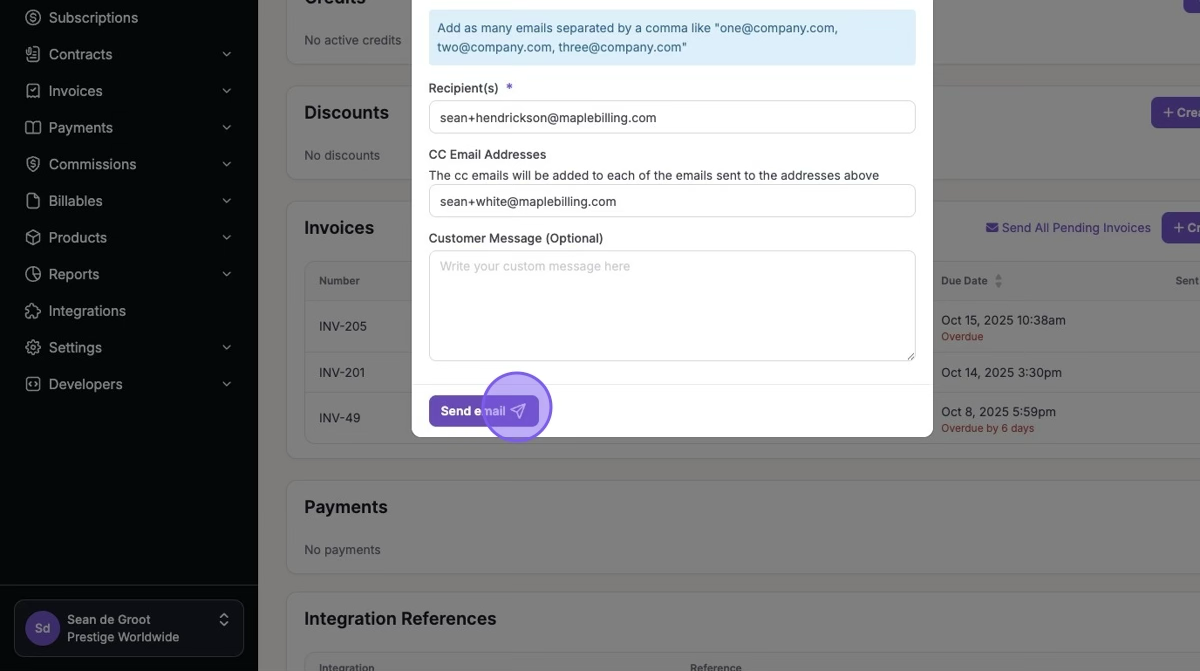Click the Payments book icon
This screenshot has height=671, width=1200.
[33, 128]
